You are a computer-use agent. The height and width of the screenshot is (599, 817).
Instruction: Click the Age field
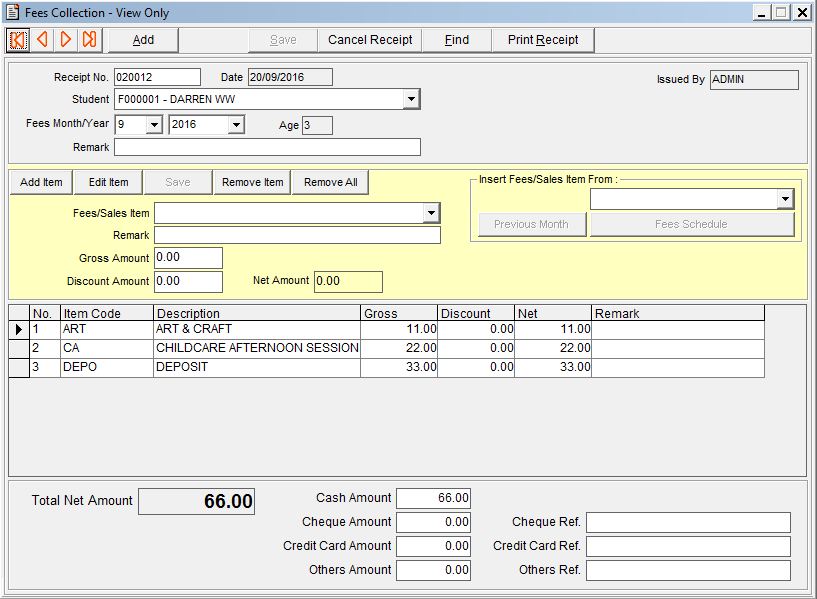(317, 126)
